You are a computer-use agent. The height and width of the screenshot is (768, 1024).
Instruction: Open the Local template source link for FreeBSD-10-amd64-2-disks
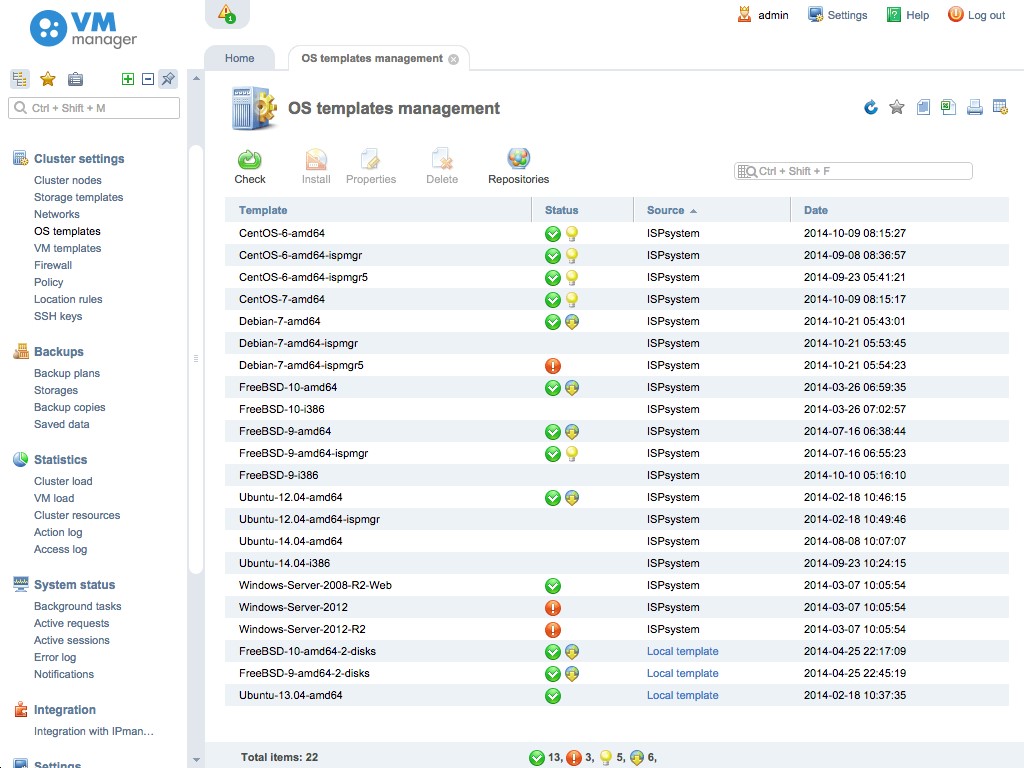(x=682, y=651)
